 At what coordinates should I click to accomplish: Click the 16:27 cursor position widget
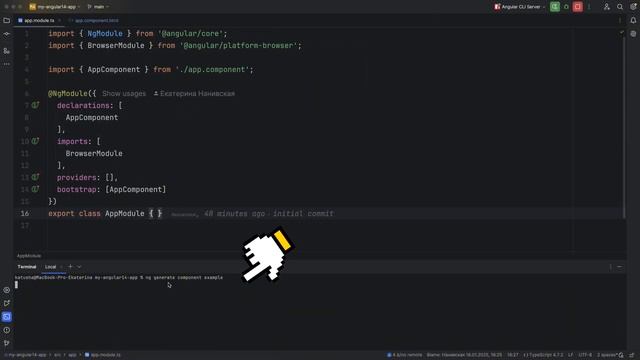click(513, 355)
